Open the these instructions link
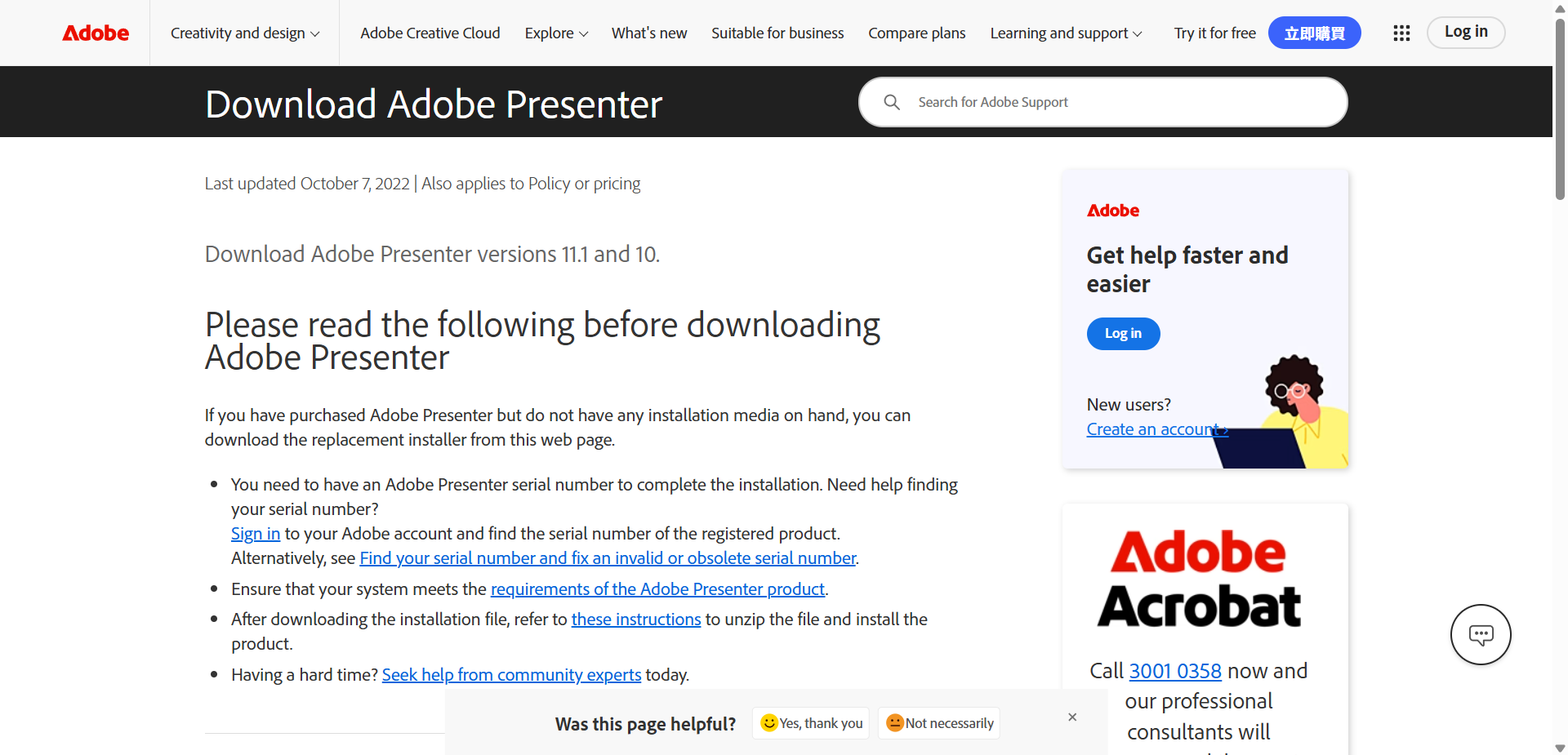The height and width of the screenshot is (755, 1568). (636, 620)
